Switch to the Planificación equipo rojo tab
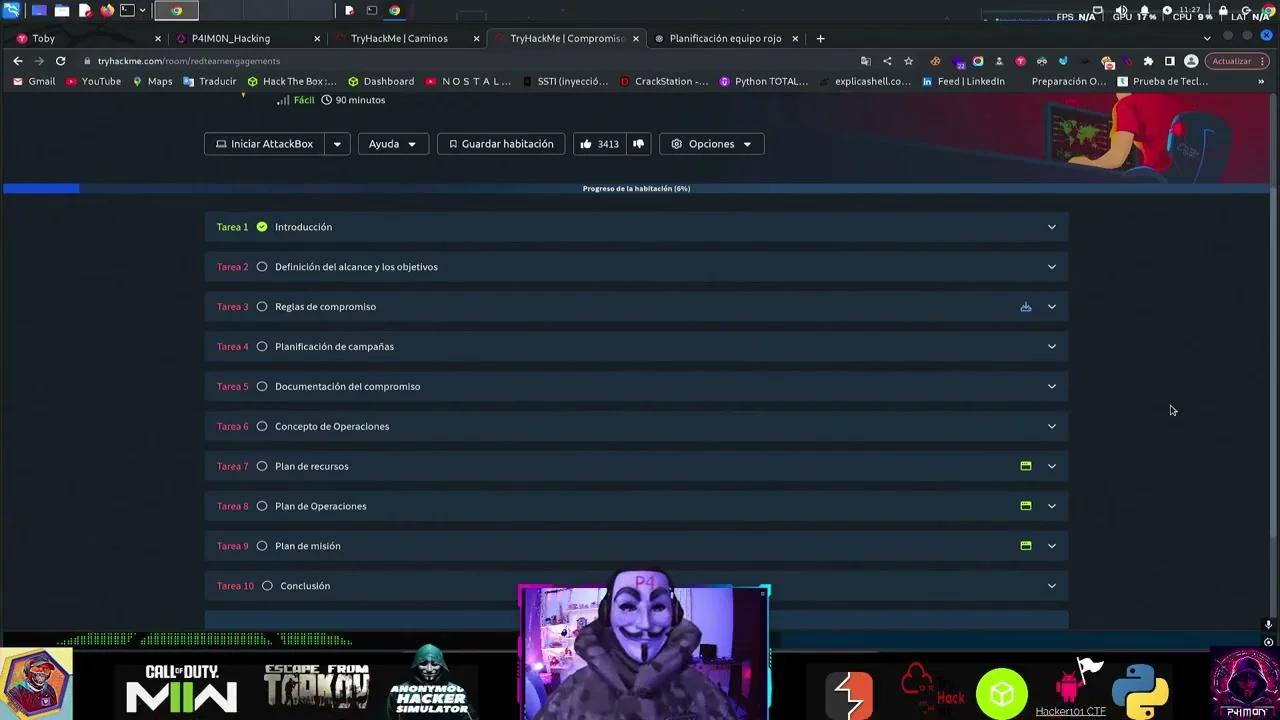Image resolution: width=1280 pixels, height=720 pixels. click(725, 38)
